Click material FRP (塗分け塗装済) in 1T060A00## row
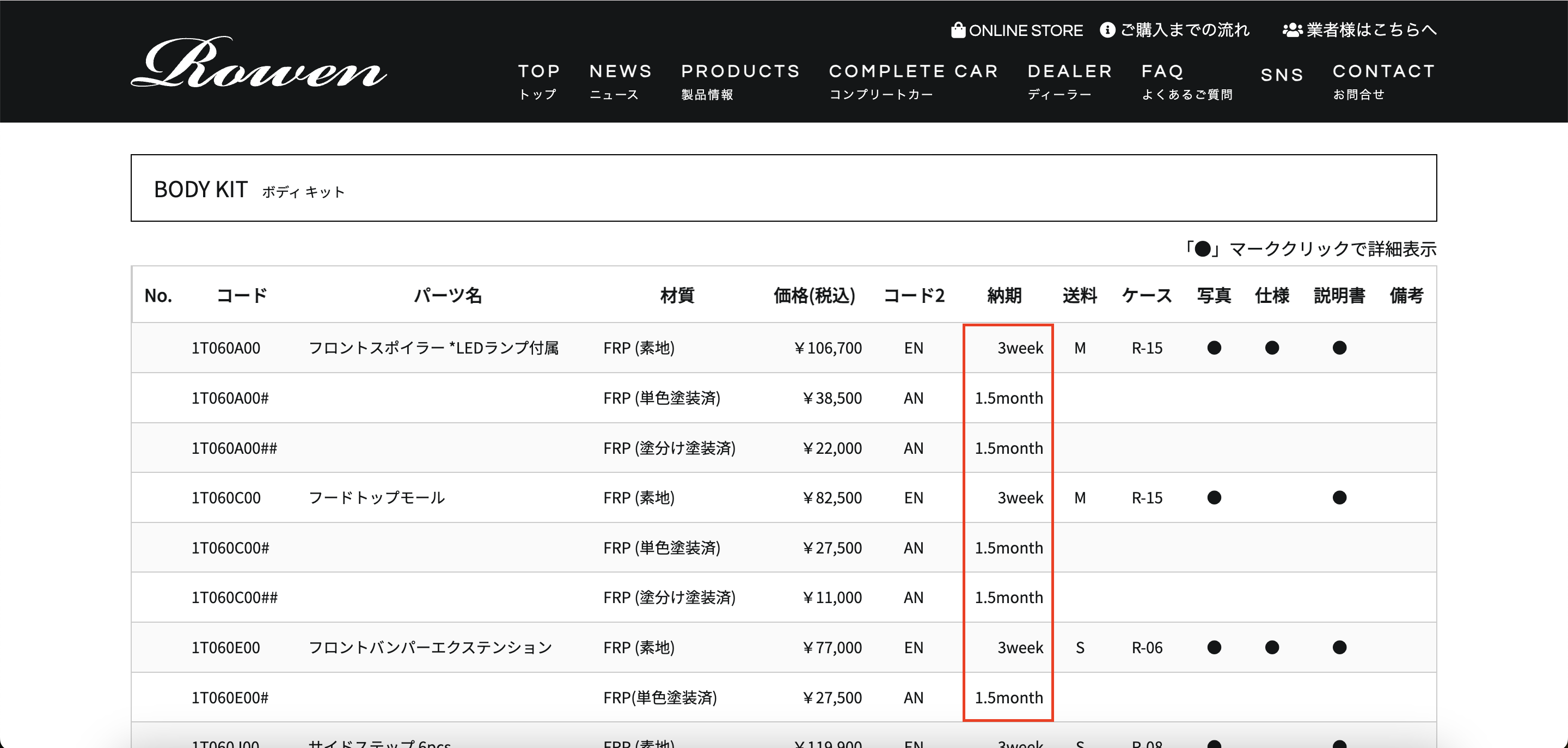This screenshot has width=1568, height=748. point(670,448)
